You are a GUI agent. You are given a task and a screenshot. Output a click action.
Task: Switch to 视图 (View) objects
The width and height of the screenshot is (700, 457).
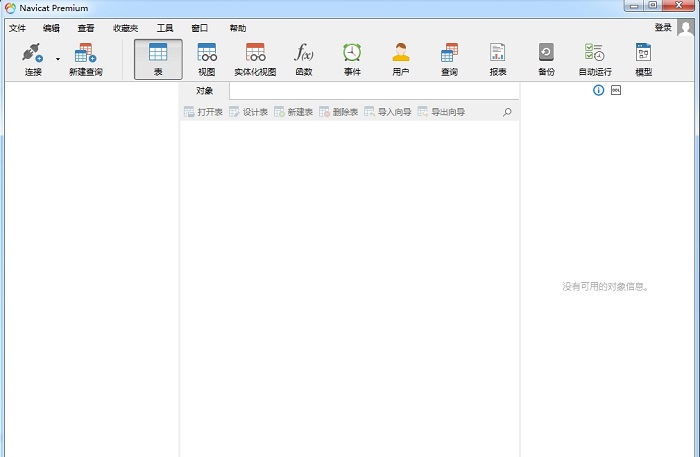click(206, 59)
